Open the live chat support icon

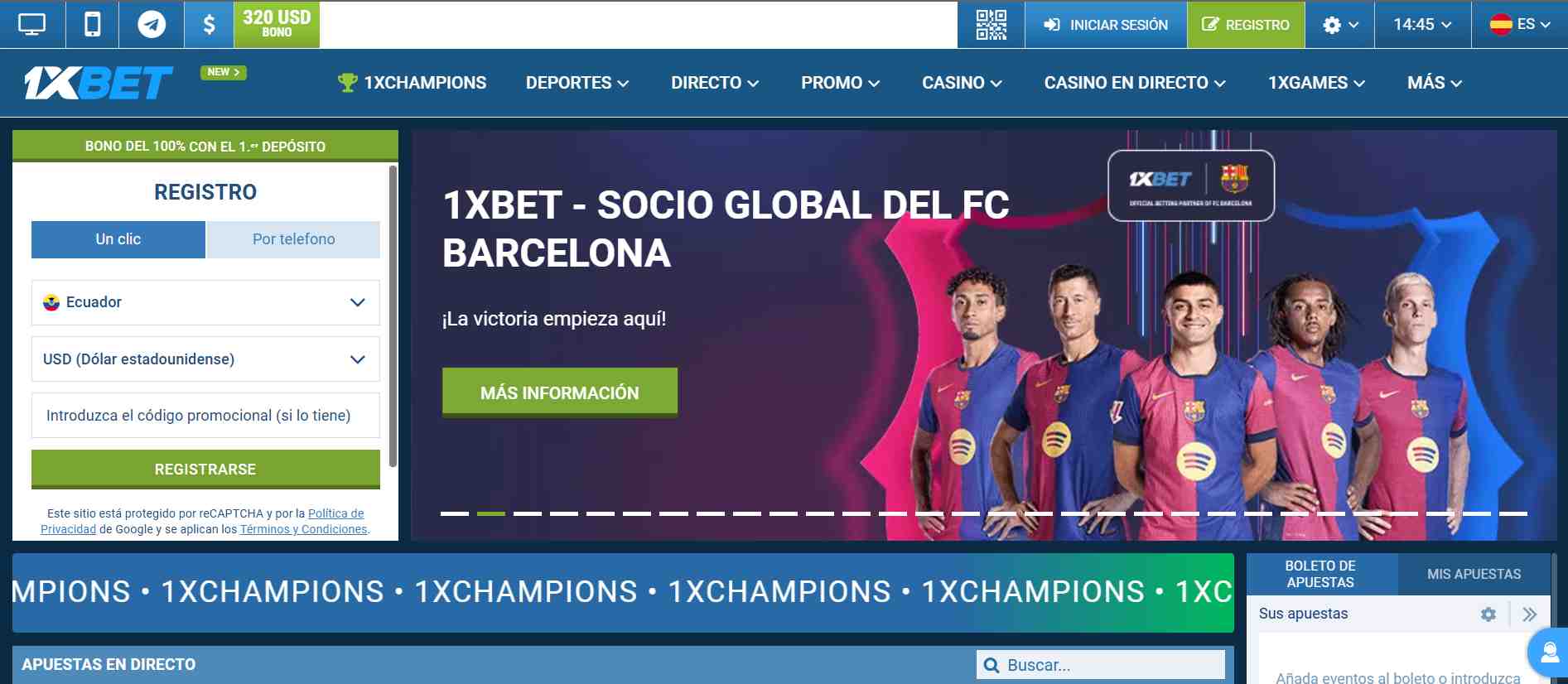pos(1549,653)
